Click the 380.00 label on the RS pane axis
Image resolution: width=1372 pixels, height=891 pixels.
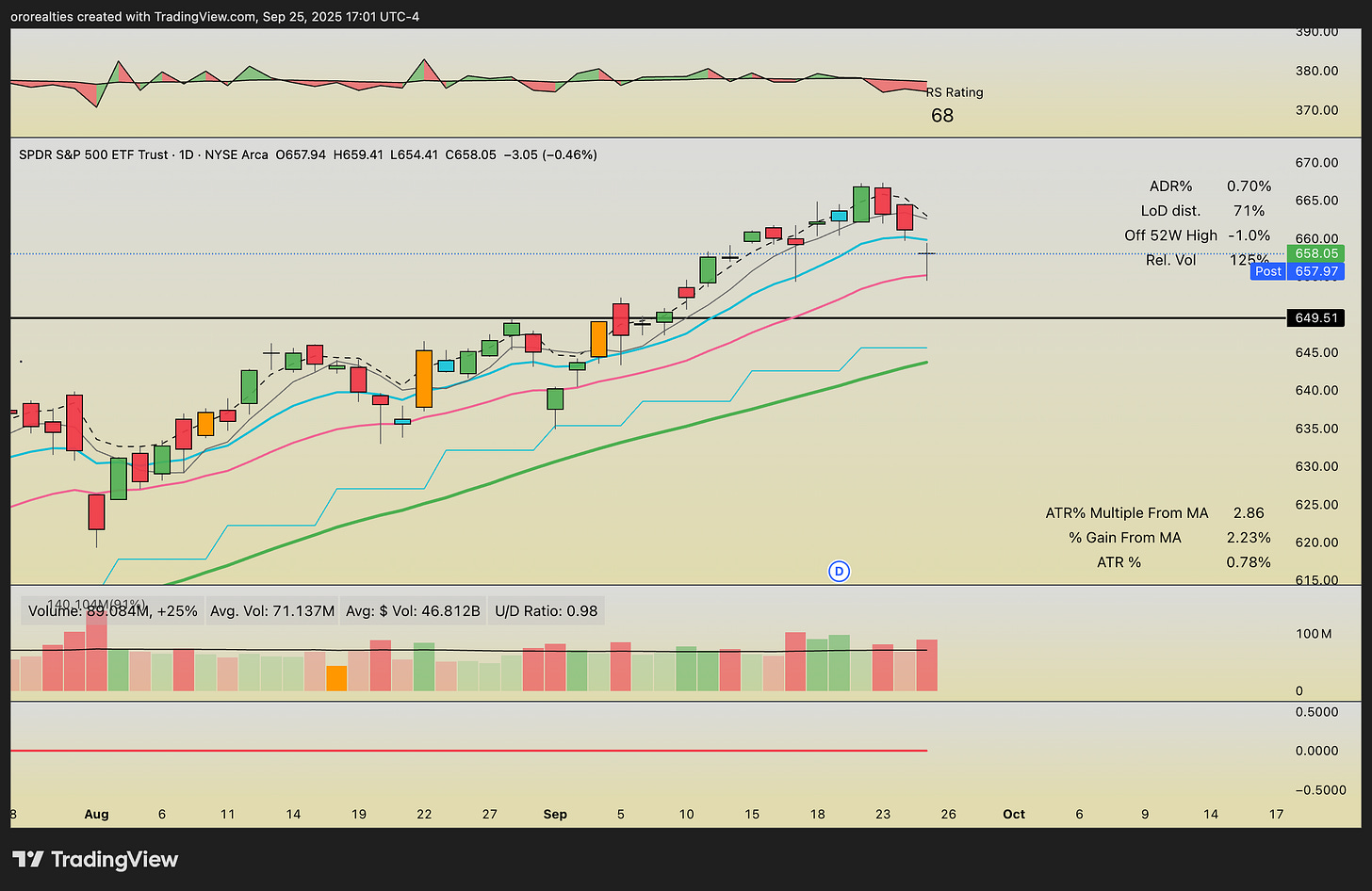[1316, 71]
